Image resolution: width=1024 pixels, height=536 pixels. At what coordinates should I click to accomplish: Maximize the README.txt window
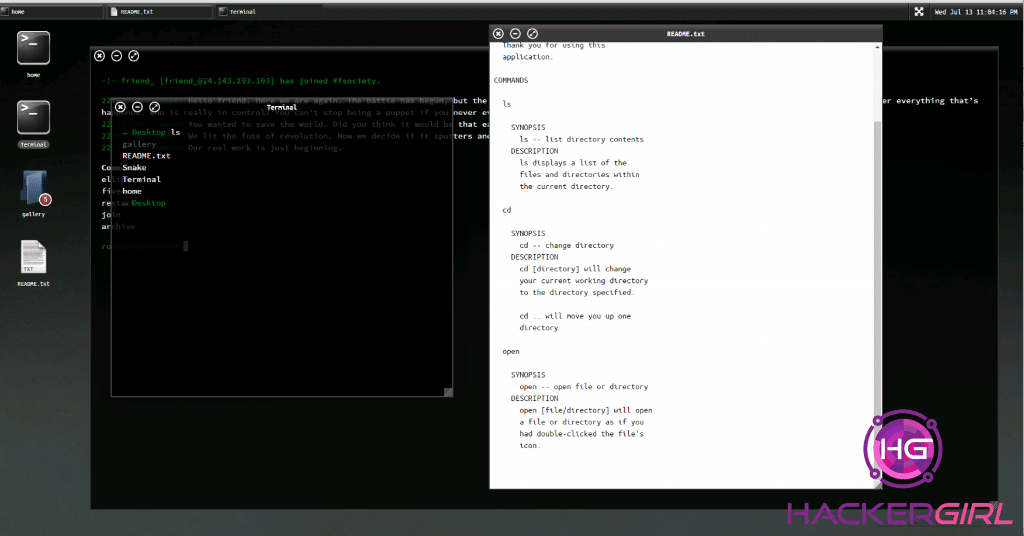tap(532, 33)
